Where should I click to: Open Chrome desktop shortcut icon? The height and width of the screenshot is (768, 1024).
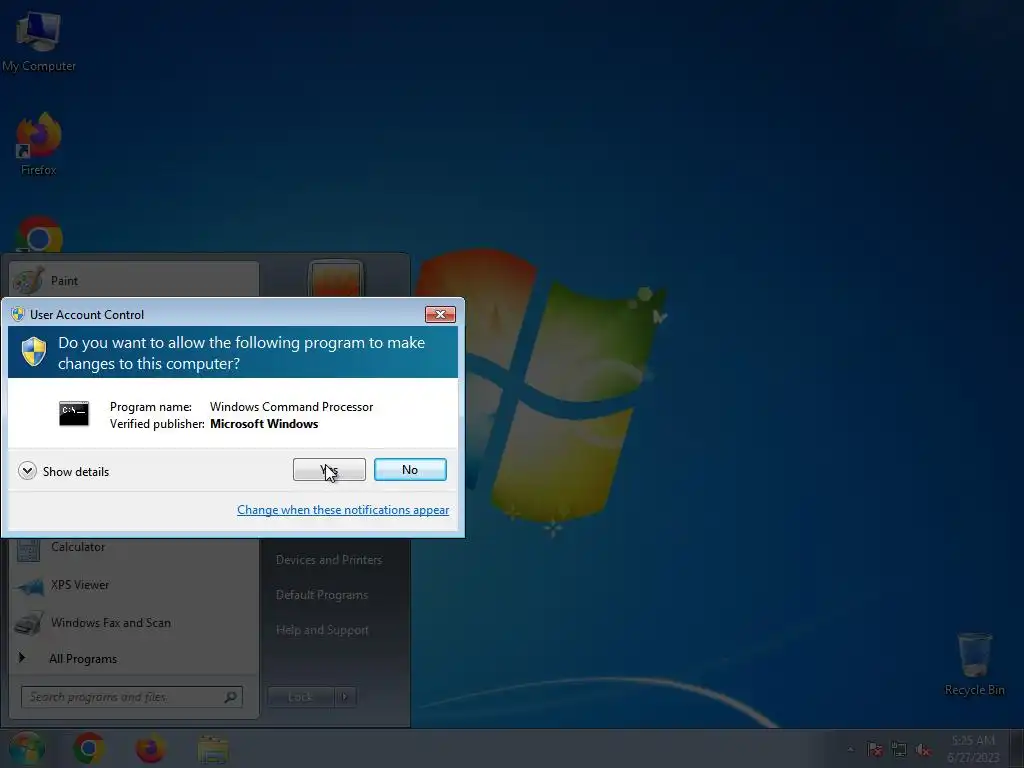(x=39, y=235)
